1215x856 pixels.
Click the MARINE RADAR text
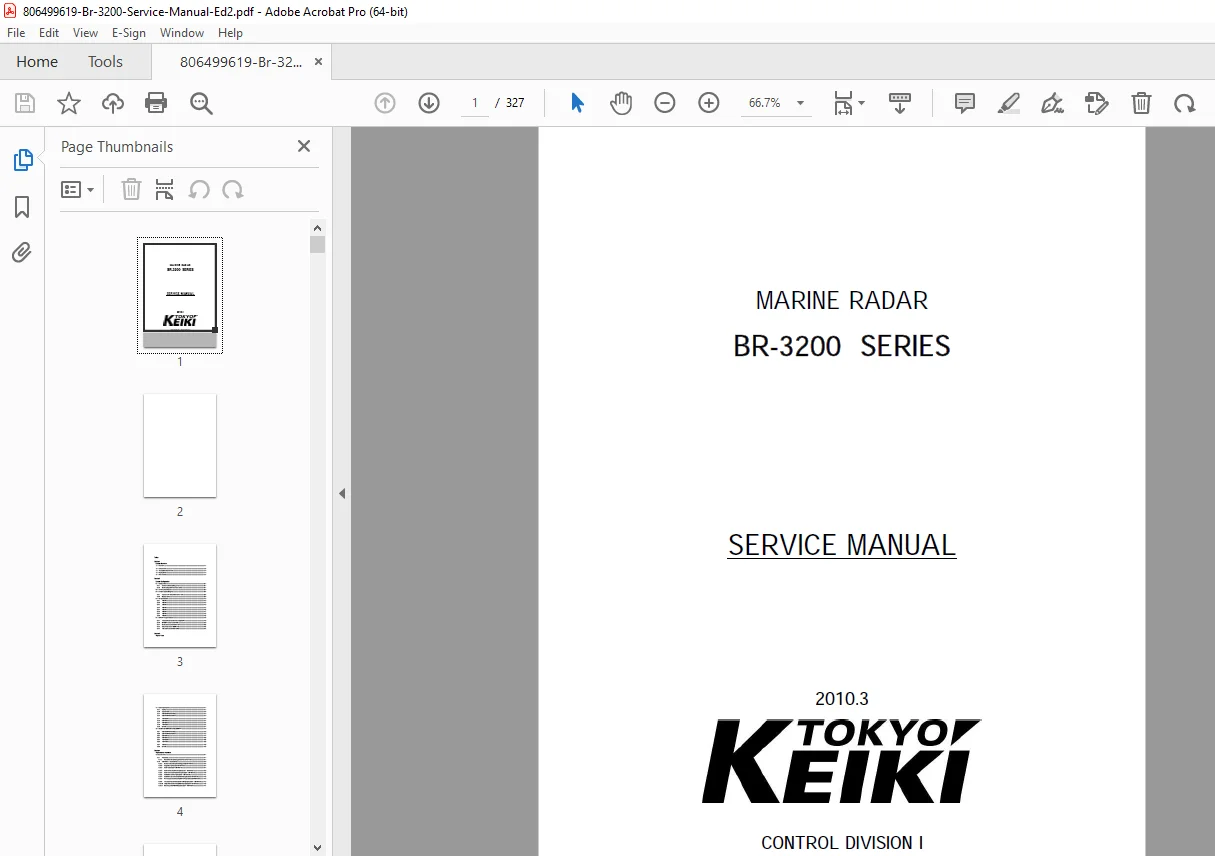pos(842,300)
